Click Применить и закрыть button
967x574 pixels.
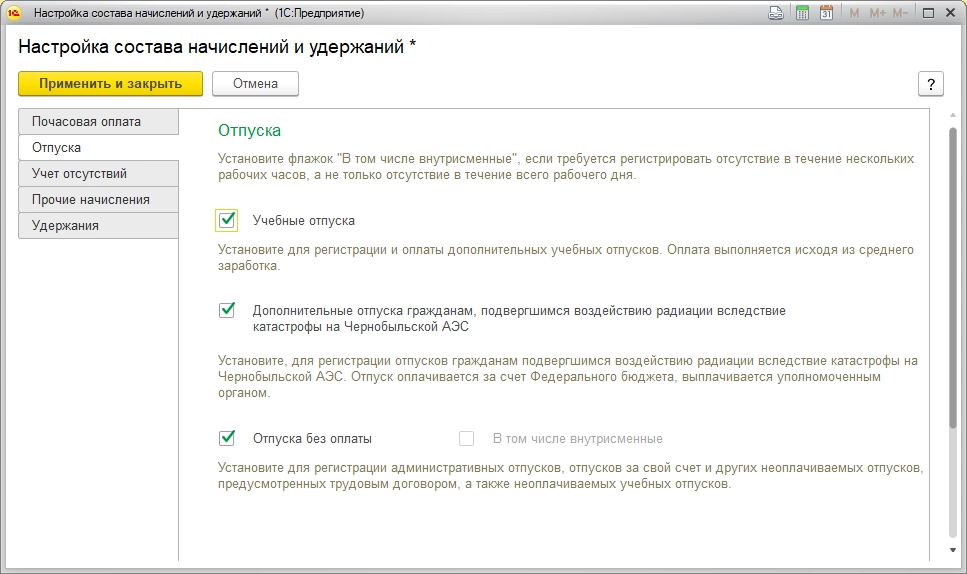110,84
